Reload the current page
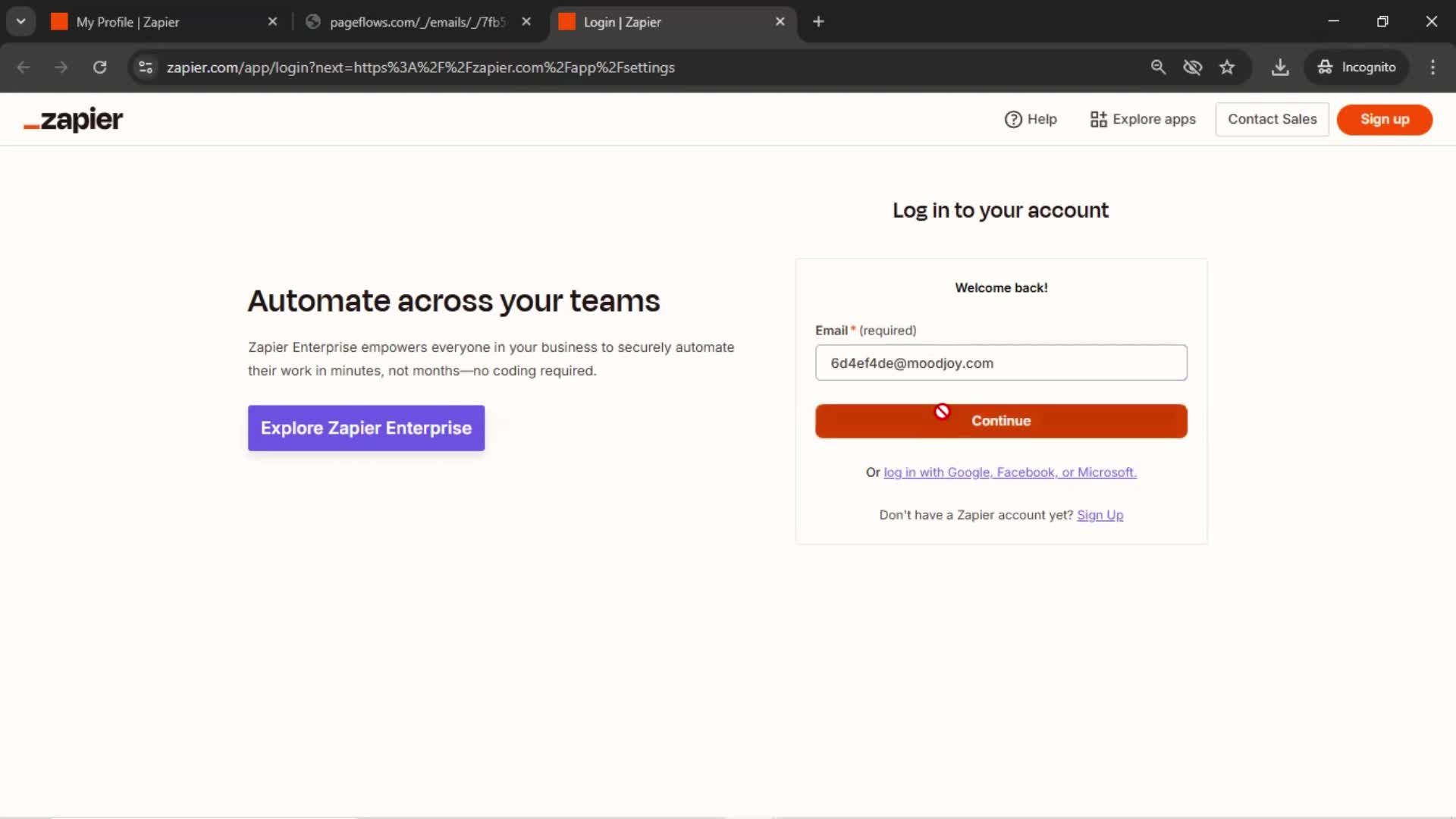Screen dimensions: 1456x819 click(x=99, y=67)
